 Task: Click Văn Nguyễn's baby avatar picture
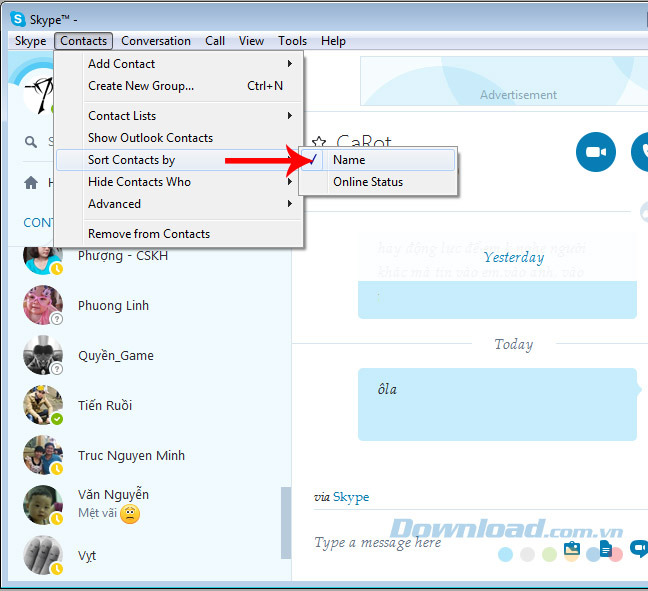point(43,505)
